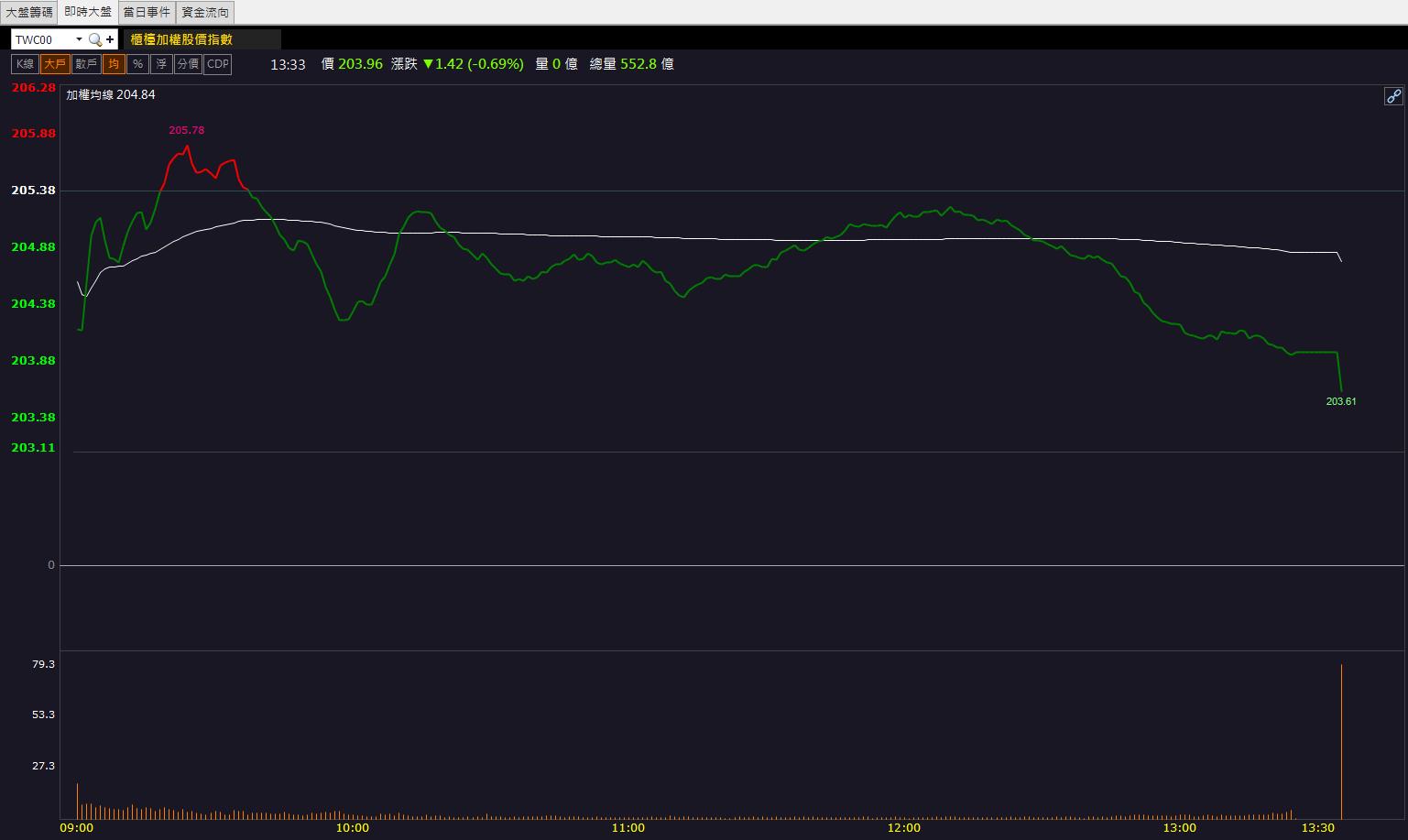Image resolution: width=1408 pixels, height=840 pixels.
Task: Click the plus add-symbol icon
Action: tap(111, 39)
